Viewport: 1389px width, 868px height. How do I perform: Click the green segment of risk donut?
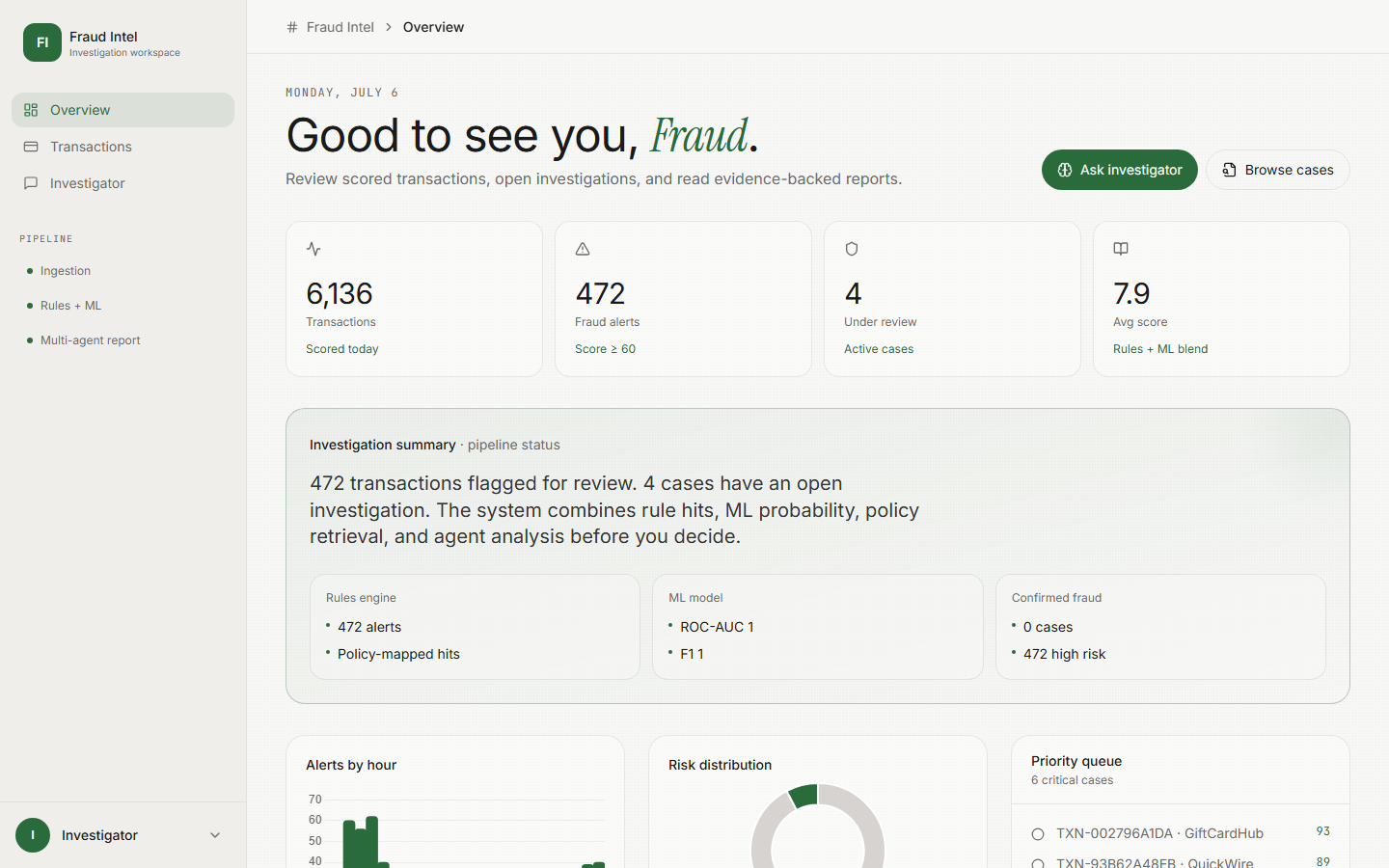click(x=804, y=796)
